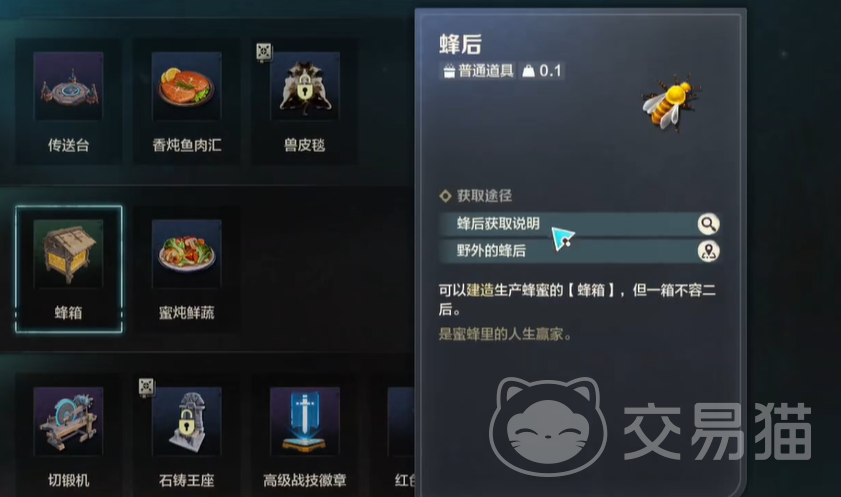
Task: Click the highlighted 建造 keyword link
Action: click(480, 291)
